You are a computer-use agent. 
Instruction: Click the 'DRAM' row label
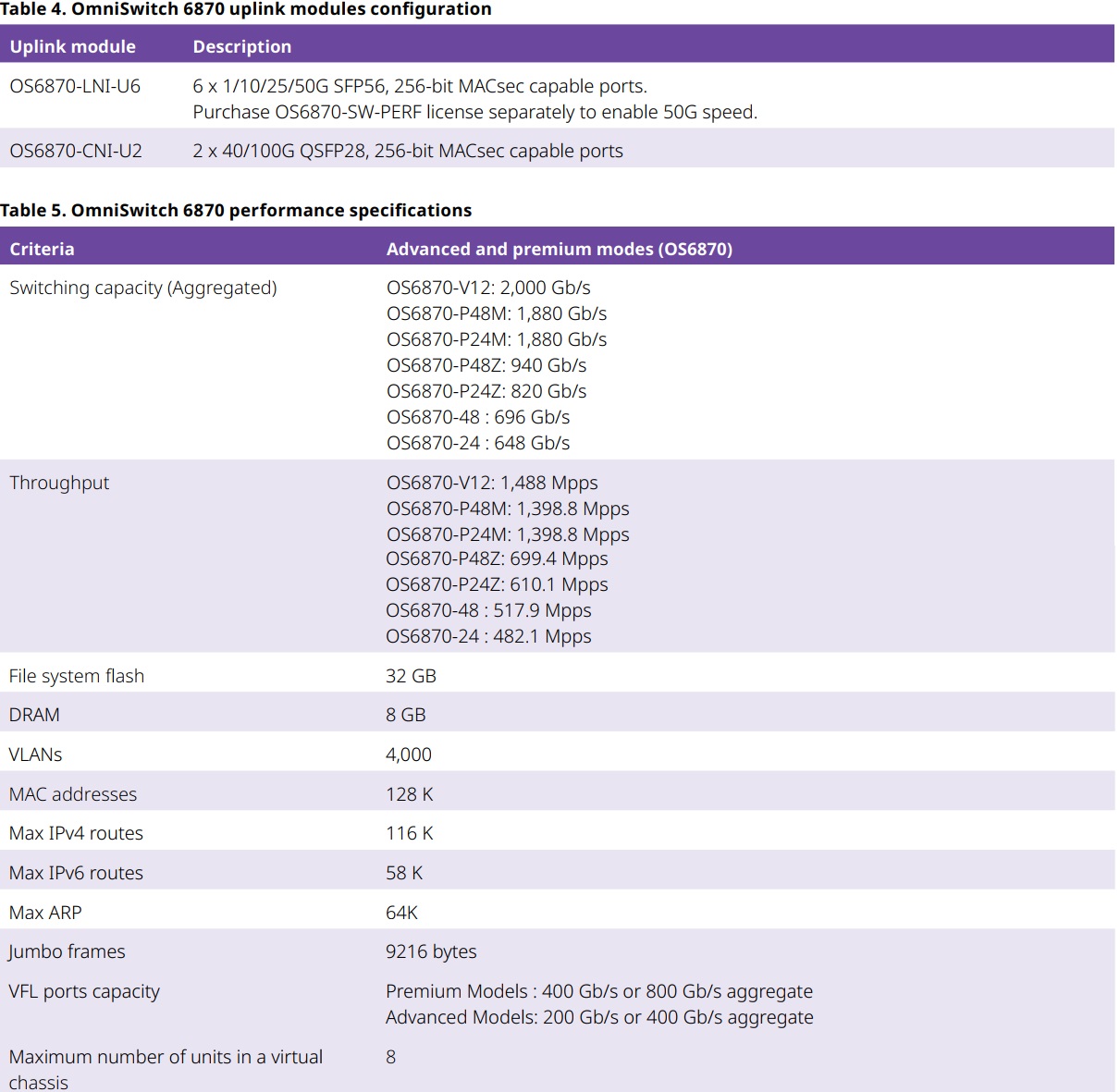point(34,715)
